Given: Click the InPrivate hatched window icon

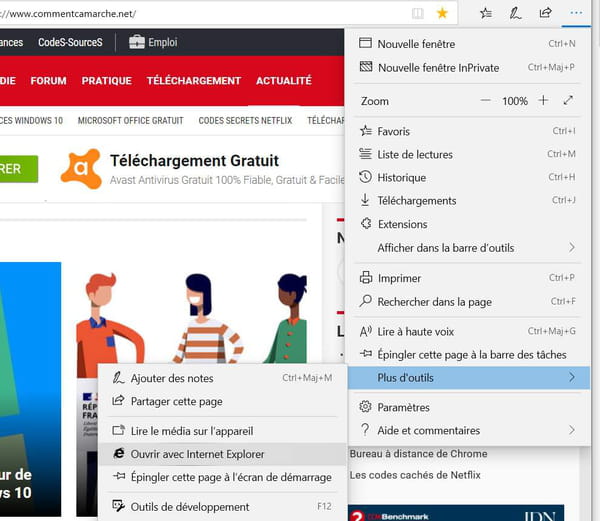Looking at the screenshot, I should (x=366, y=67).
